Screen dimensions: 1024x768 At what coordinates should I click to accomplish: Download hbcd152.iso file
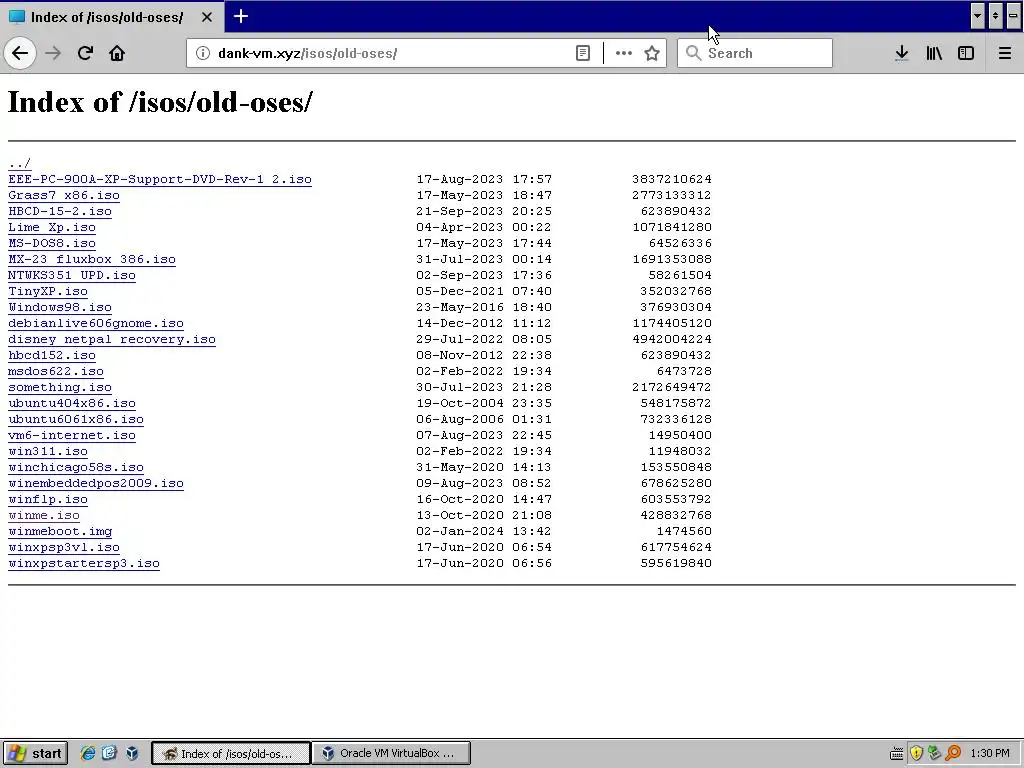52,355
